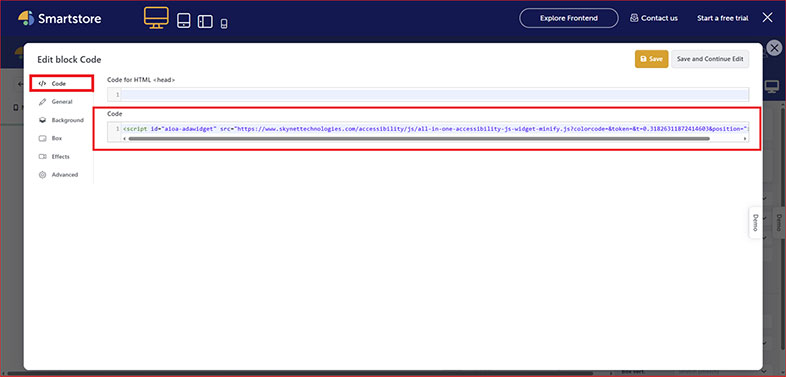Close the demo bar with top X
This screenshot has height=377, width=786.
[767, 18]
